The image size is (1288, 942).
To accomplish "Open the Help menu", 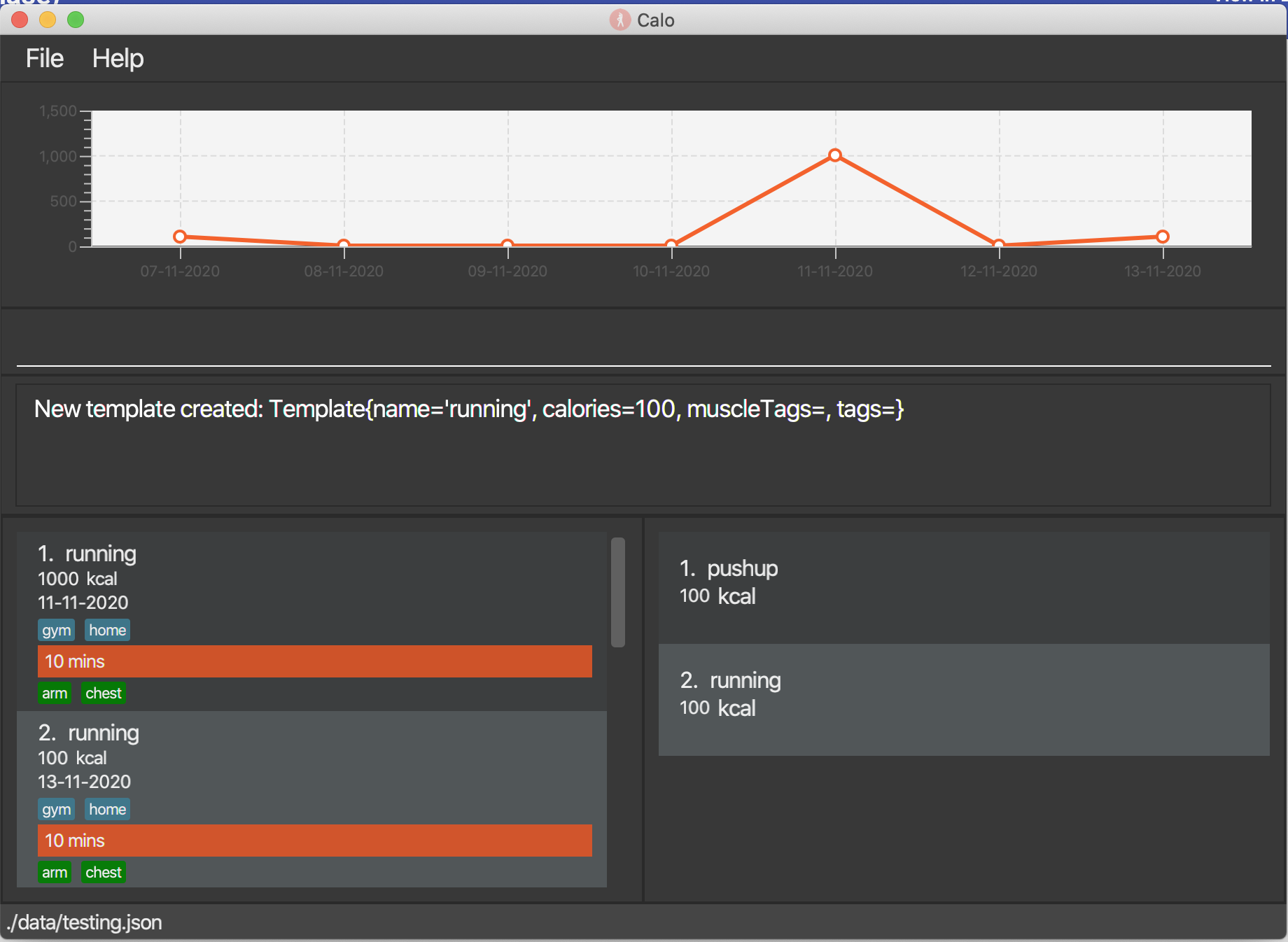I will [x=118, y=58].
